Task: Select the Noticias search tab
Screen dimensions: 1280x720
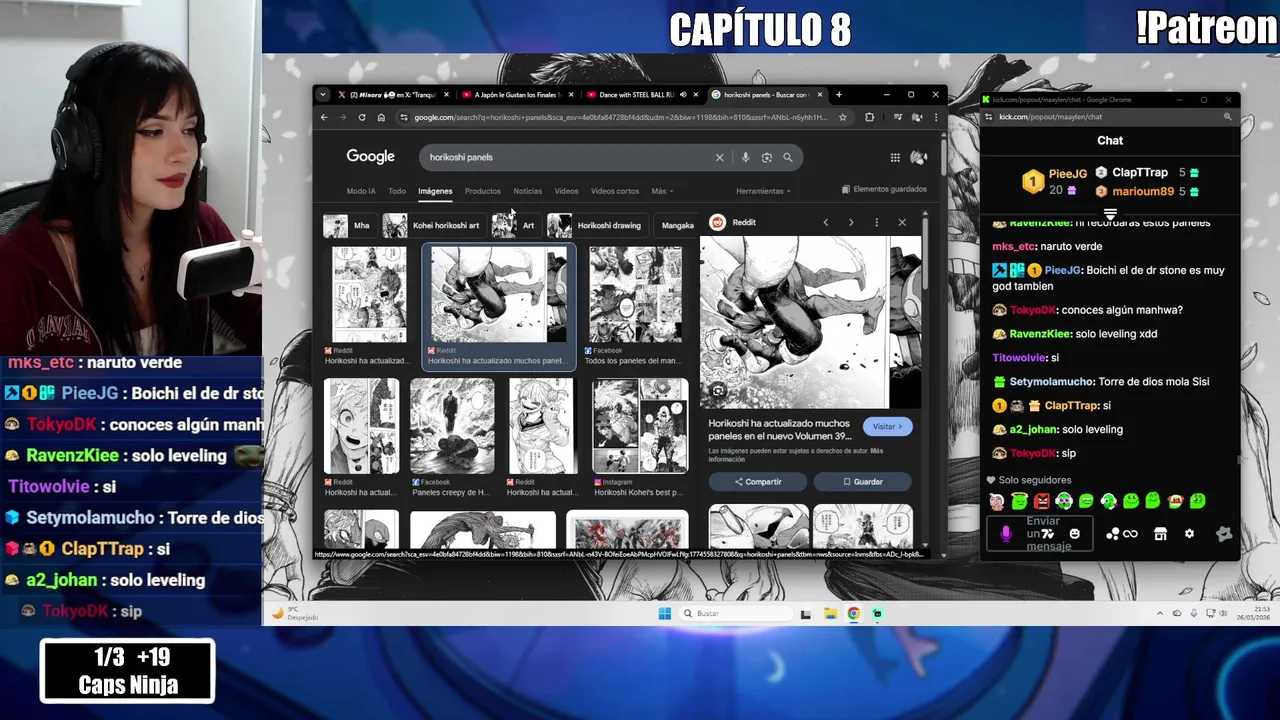Action: (527, 191)
